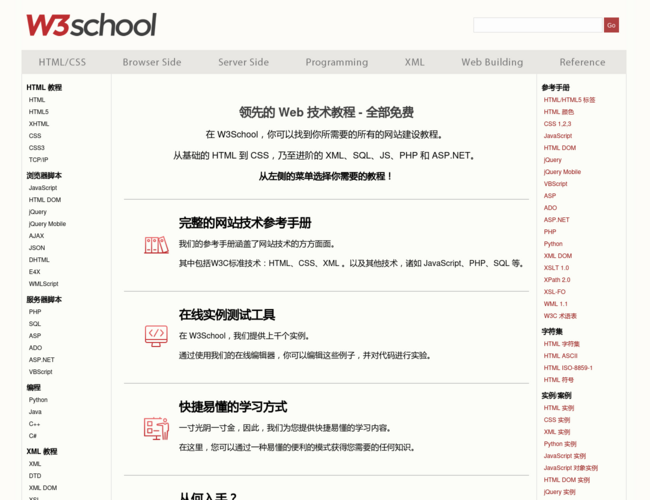The image size is (650, 500).
Task: Open DTD tutorial link
Action: tap(35, 476)
